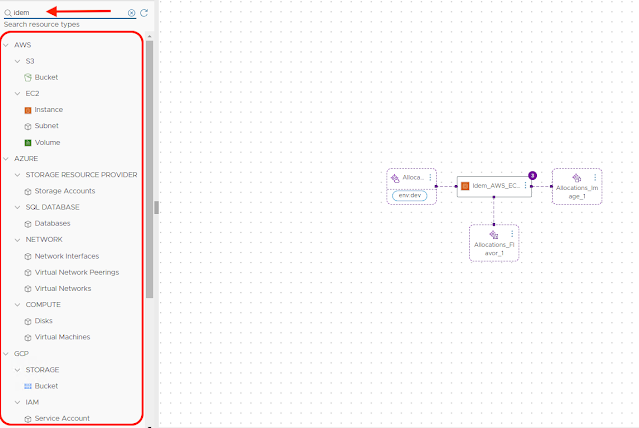The width and height of the screenshot is (639, 428).
Task: Click the 'GCP' group heading text
Action: (x=21, y=353)
